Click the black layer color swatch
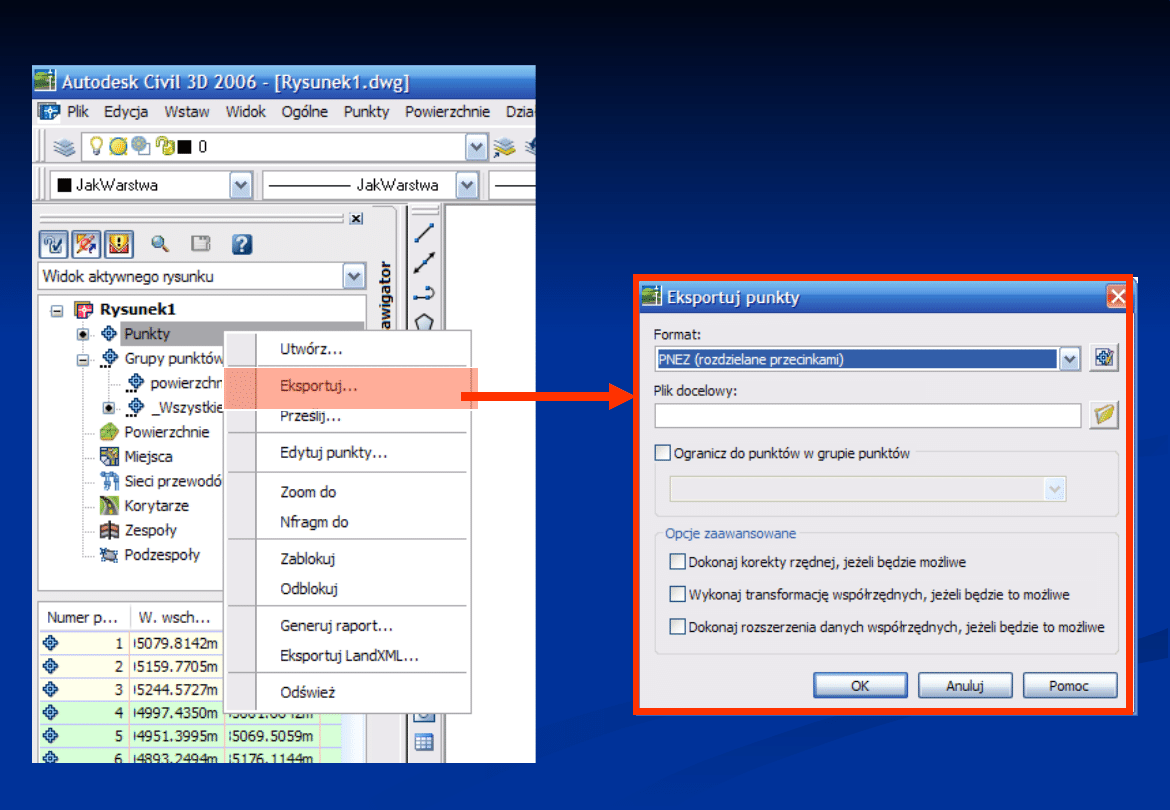Screen dimensions: 1170x810 tap(184, 147)
